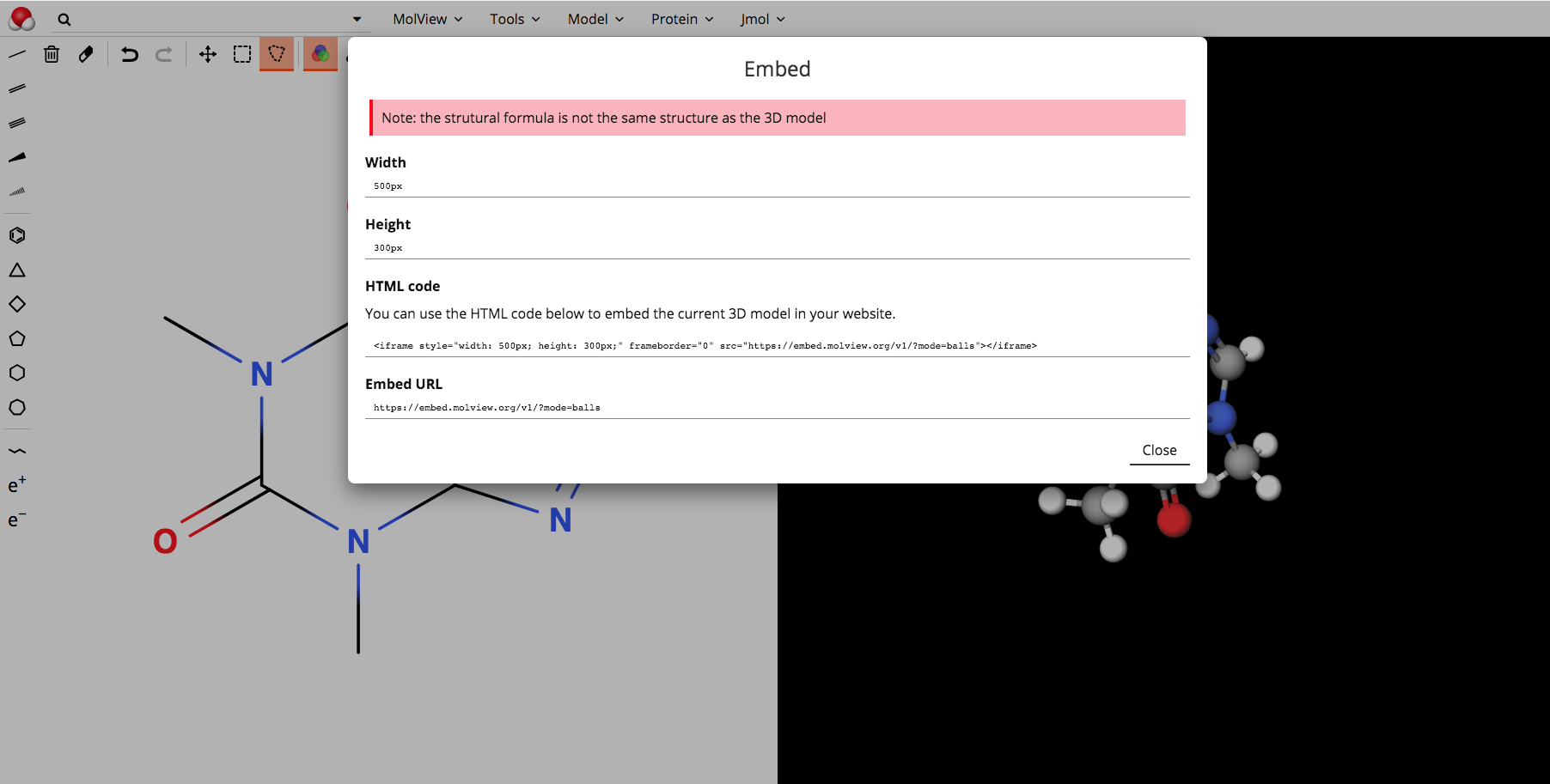Select the move drag tool
The height and width of the screenshot is (784, 1550).
[208, 54]
